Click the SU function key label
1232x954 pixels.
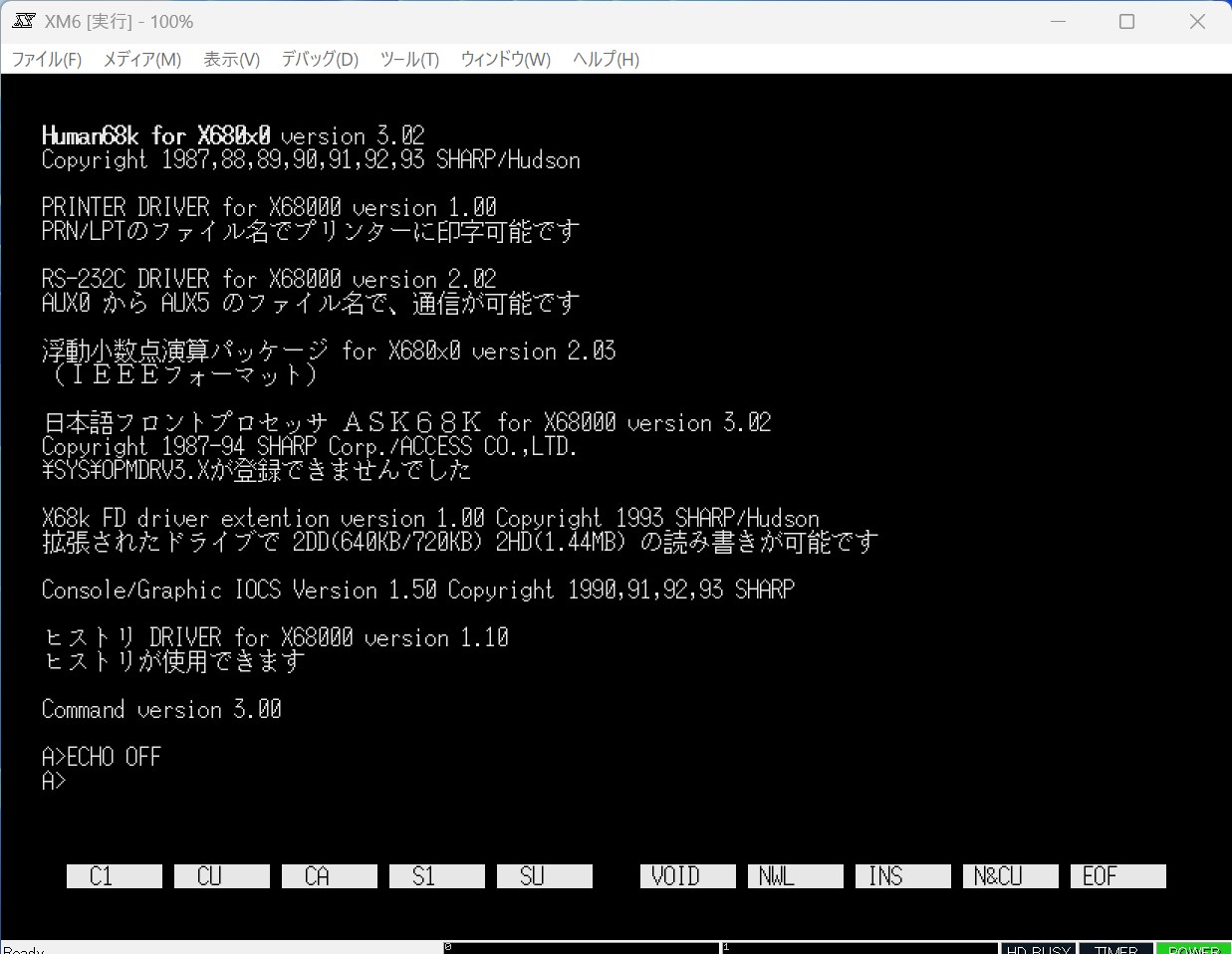(x=545, y=876)
